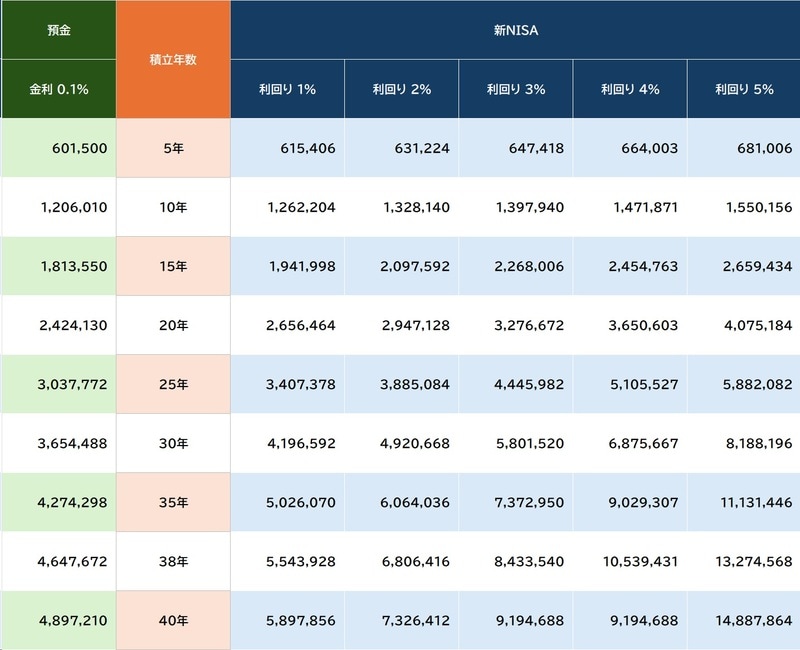Select the 5年 row label

(173, 148)
